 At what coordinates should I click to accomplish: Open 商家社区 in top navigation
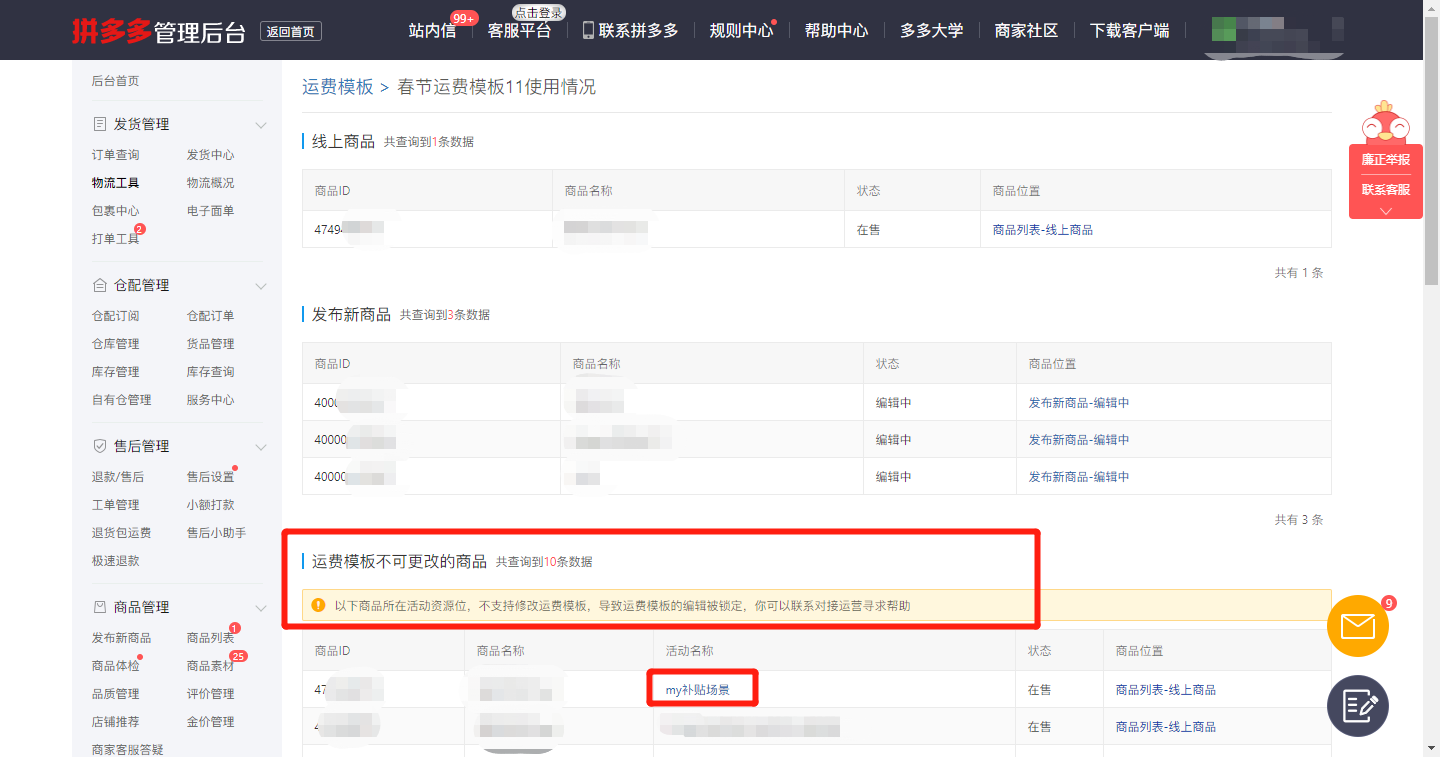(1026, 30)
